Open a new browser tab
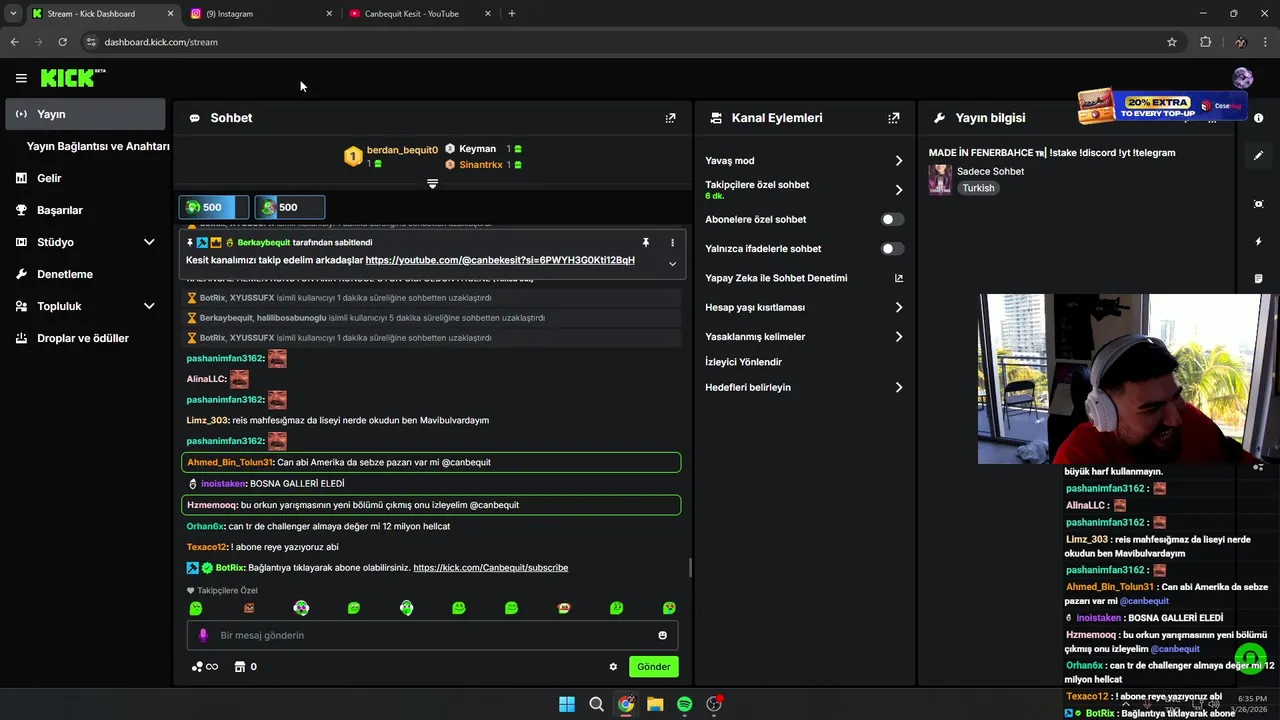The width and height of the screenshot is (1280, 720). (x=512, y=14)
